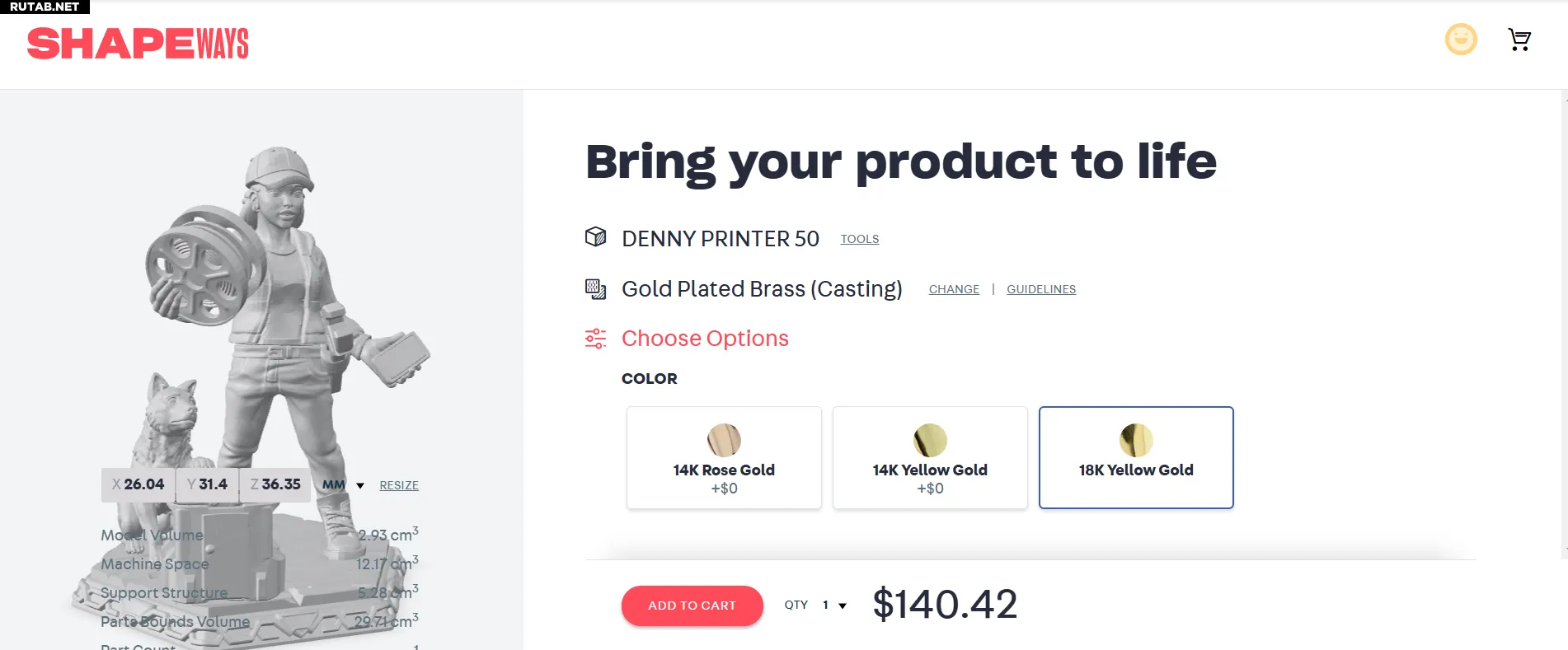The height and width of the screenshot is (650, 1568).
Task: Open the material GUIDELINES link
Action: 1041,289
